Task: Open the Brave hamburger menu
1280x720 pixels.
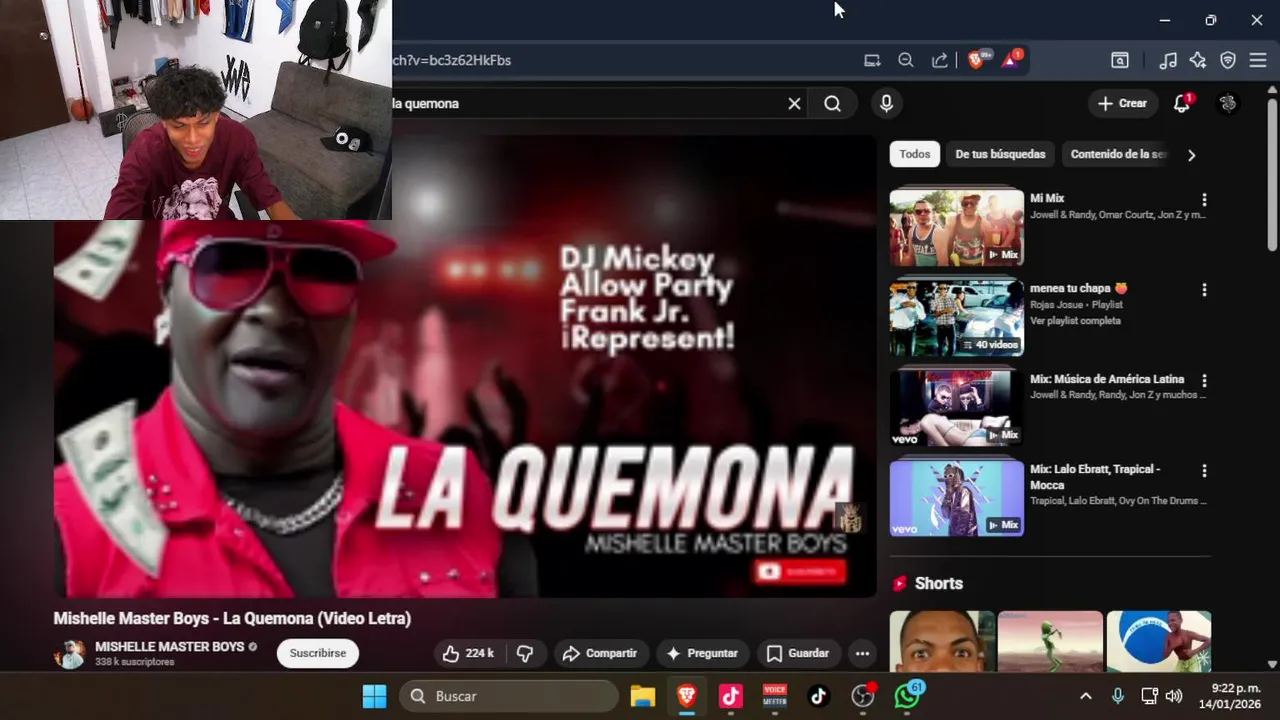Action: 1258,60
